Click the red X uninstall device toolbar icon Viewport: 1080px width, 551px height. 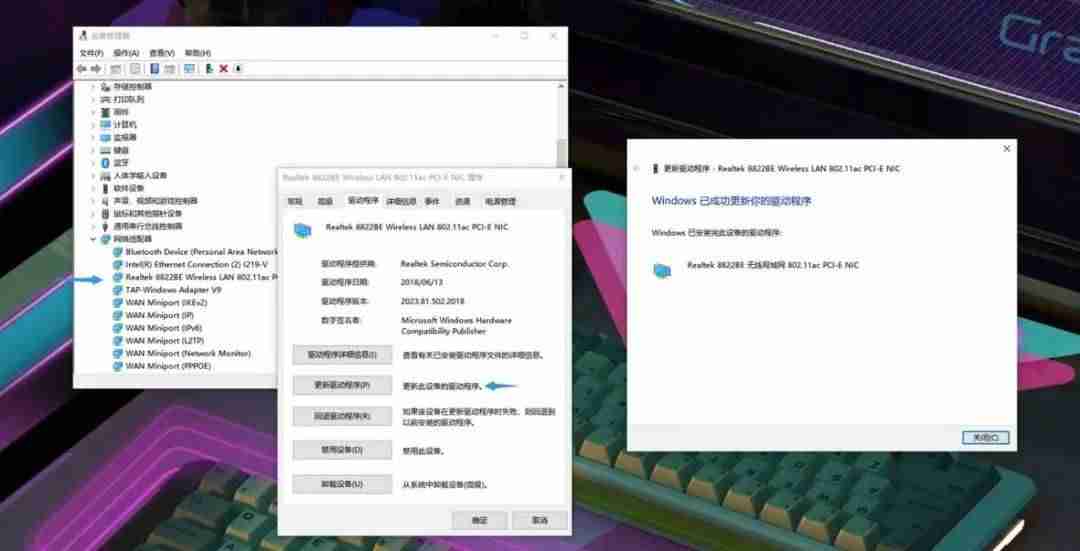(x=224, y=69)
